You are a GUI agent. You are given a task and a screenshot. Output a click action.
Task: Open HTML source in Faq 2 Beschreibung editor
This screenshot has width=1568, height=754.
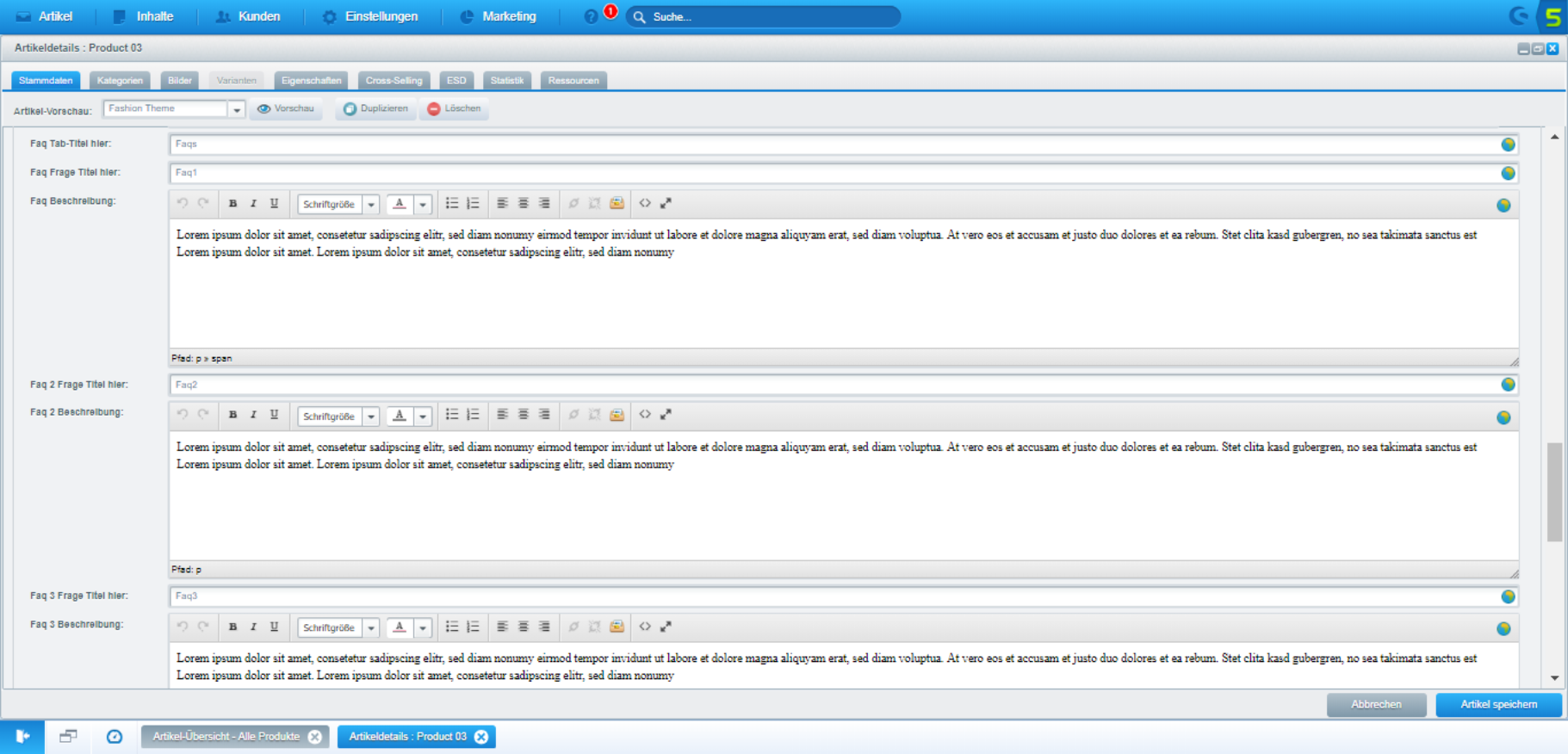(x=645, y=415)
